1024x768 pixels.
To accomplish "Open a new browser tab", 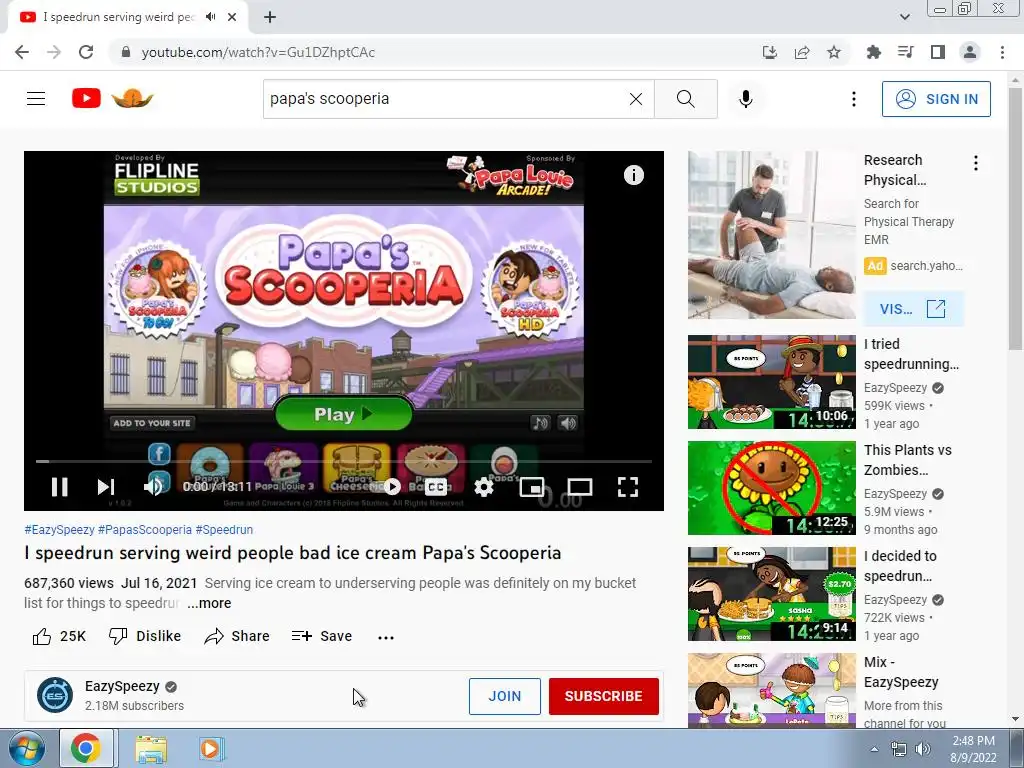I will pos(270,17).
